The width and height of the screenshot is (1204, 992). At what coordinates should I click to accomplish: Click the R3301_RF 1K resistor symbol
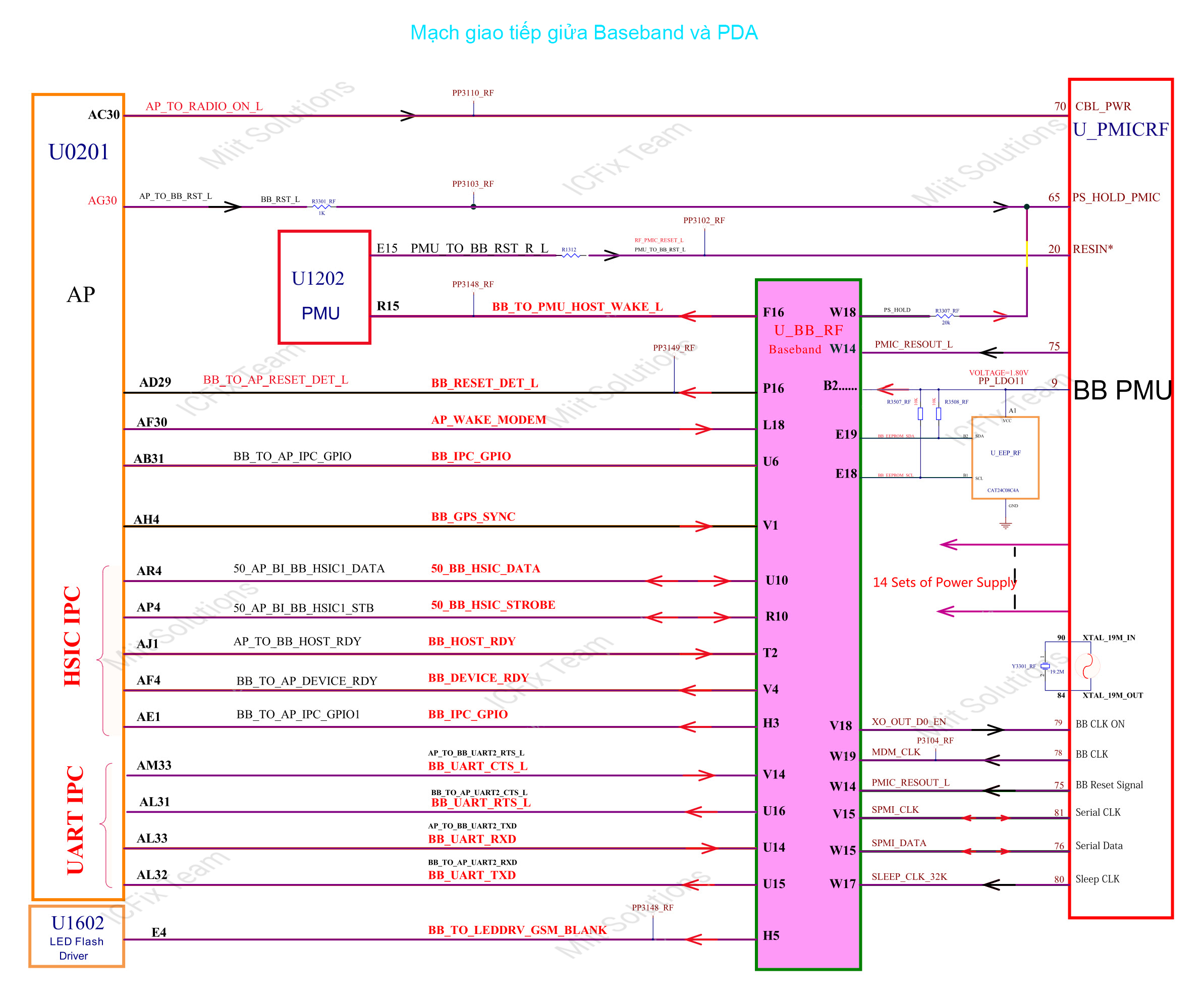pos(322,207)
